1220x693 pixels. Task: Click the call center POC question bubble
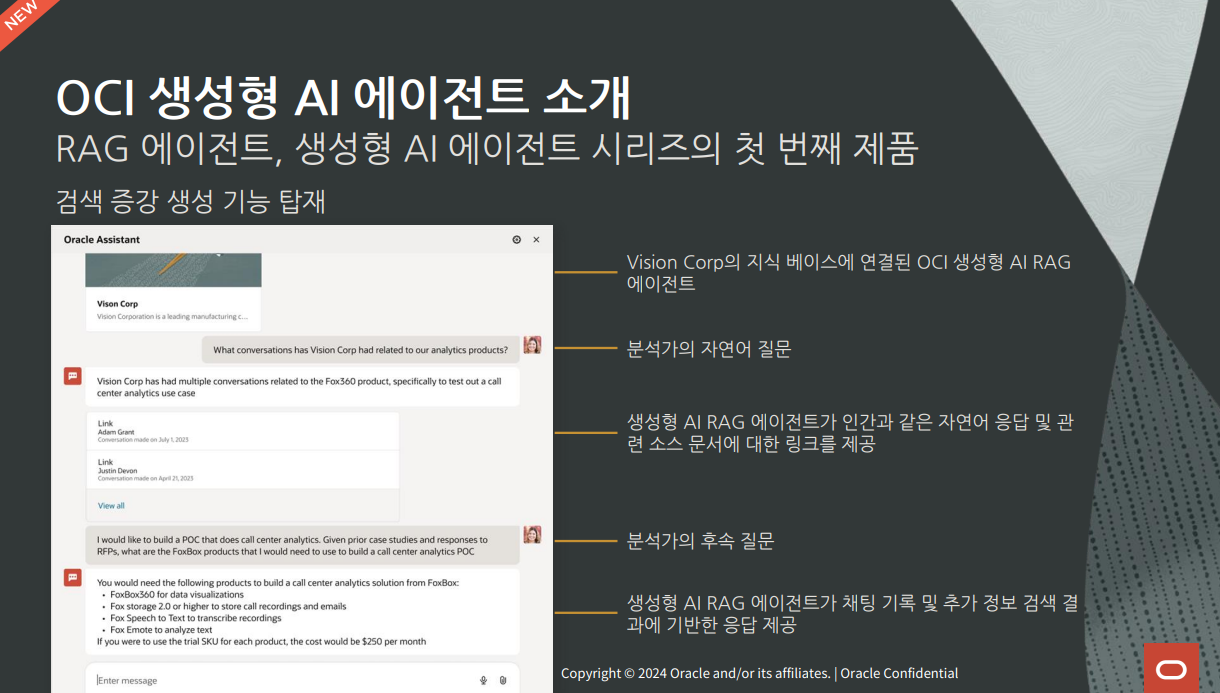point(300,545)
